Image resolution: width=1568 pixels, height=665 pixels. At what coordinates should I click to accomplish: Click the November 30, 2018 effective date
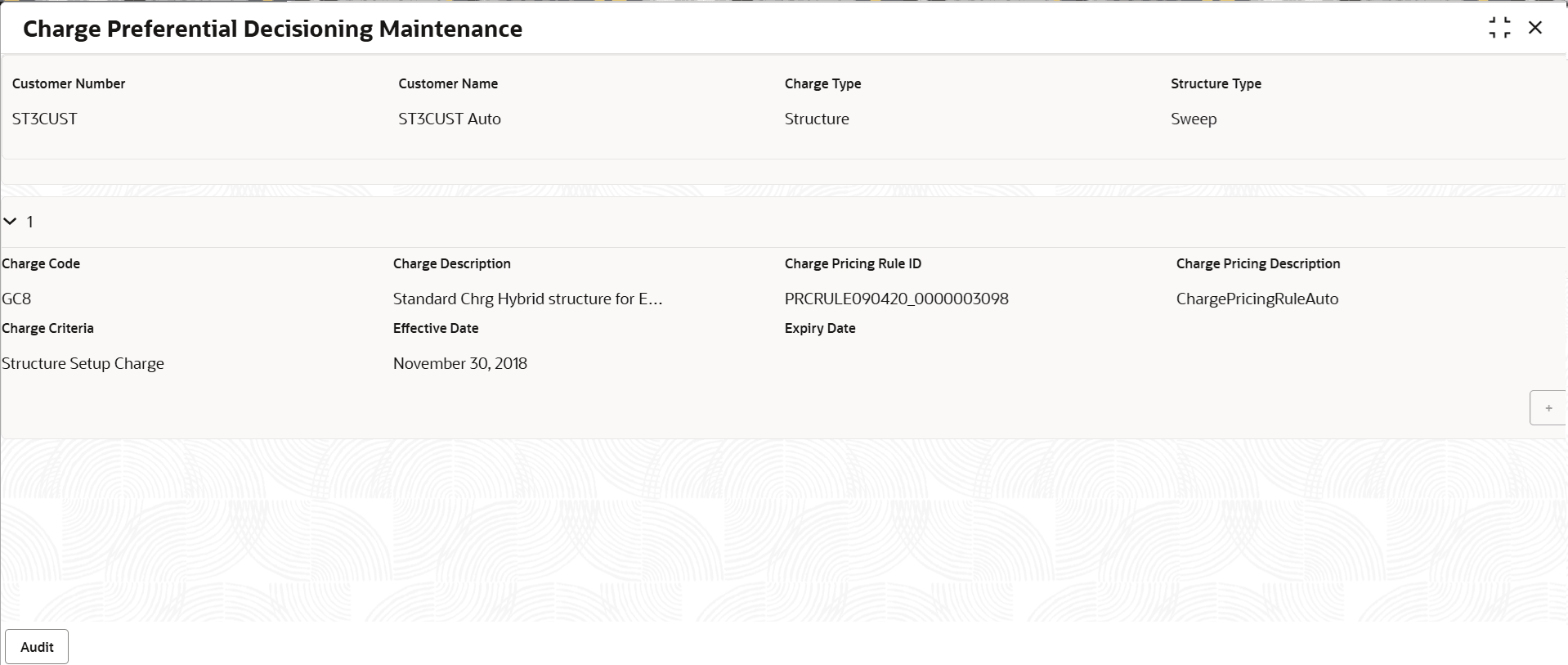[x=459, y=363]
